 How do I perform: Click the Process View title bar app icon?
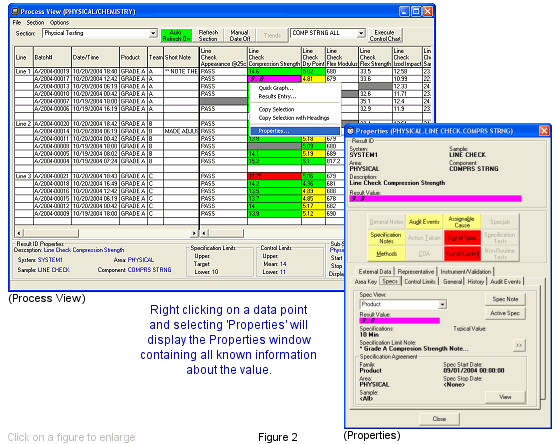pos(15,11)
